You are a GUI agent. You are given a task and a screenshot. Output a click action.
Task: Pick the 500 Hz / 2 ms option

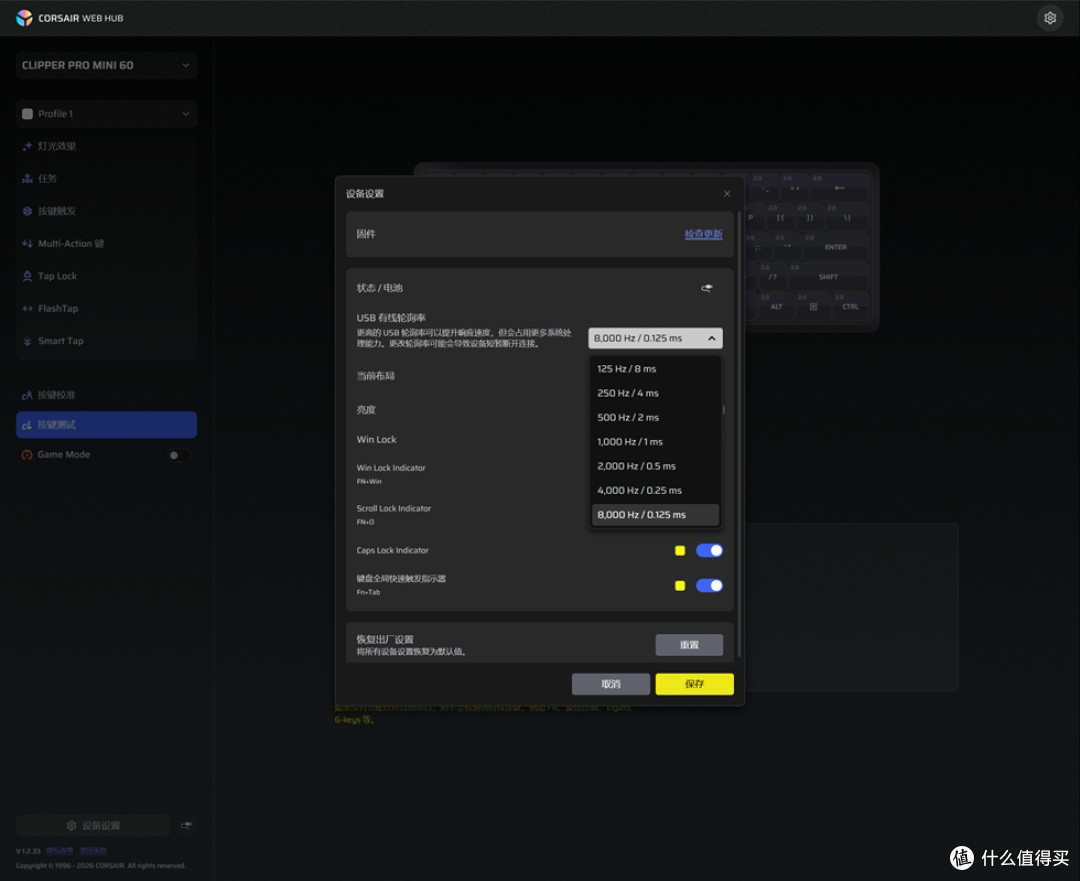pos(655,417)
